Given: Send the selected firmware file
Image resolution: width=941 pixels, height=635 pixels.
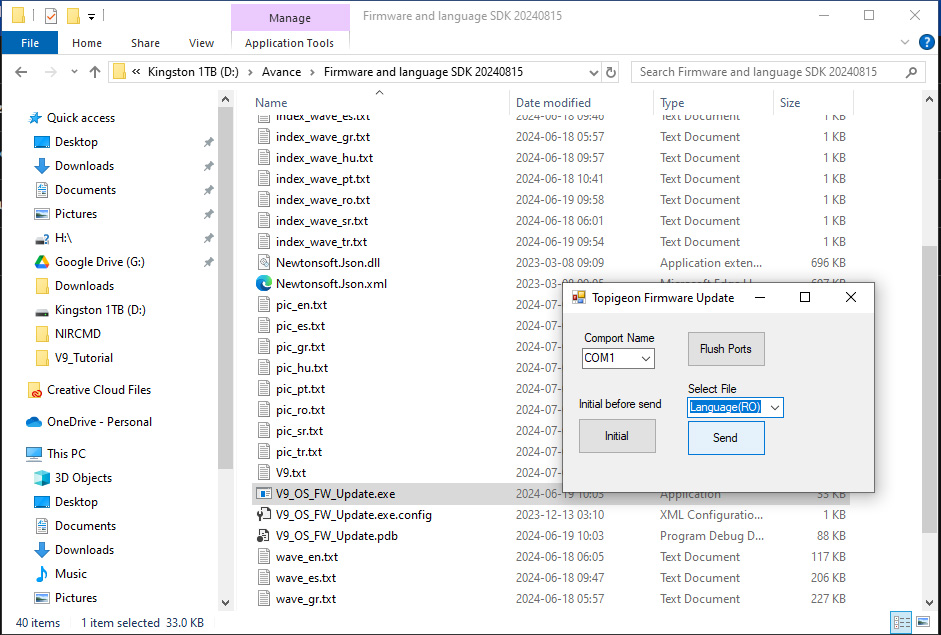Looking at the screenshot, I should (726, 438).
